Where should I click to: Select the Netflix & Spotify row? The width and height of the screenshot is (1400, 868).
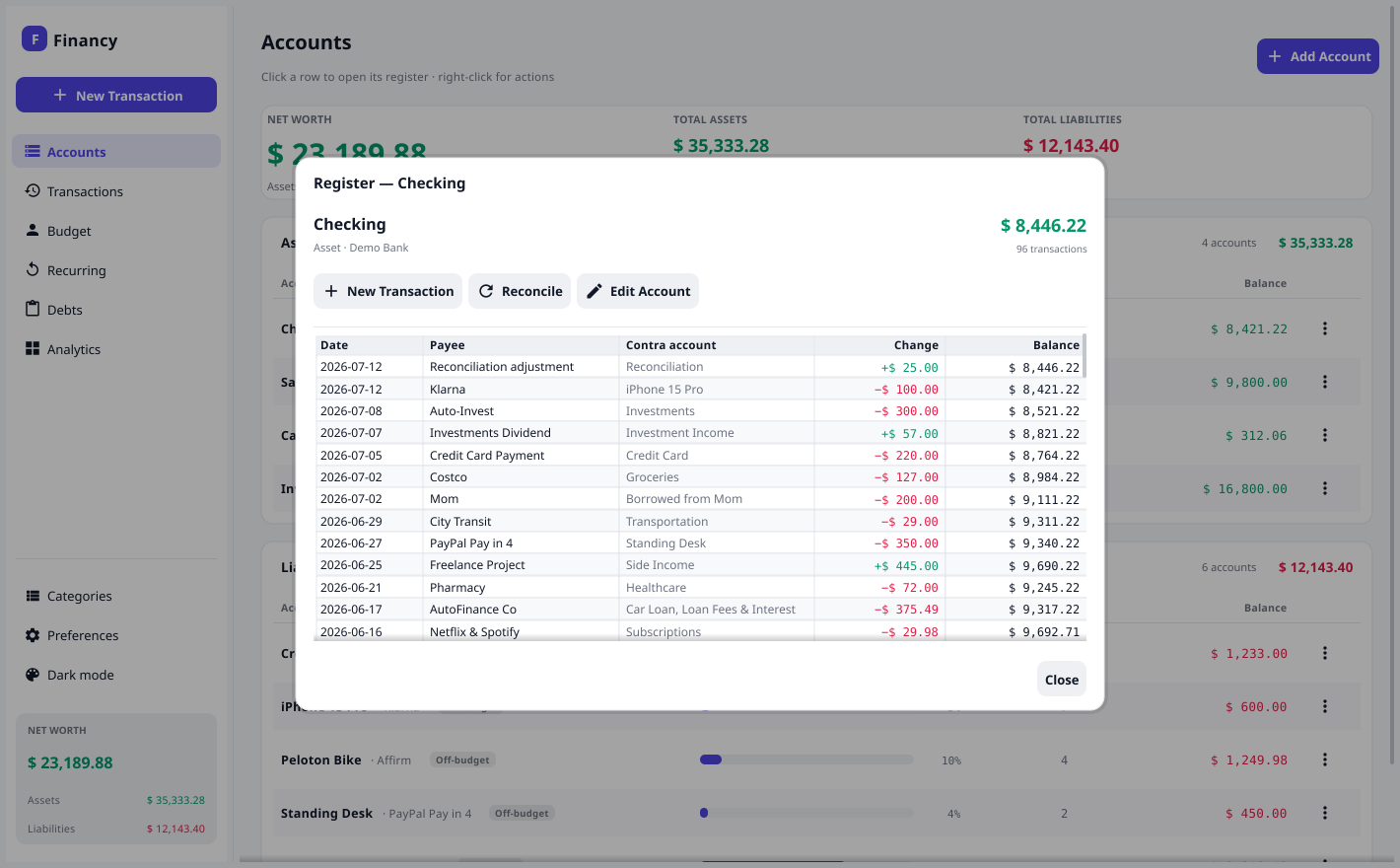coord(700,631)
